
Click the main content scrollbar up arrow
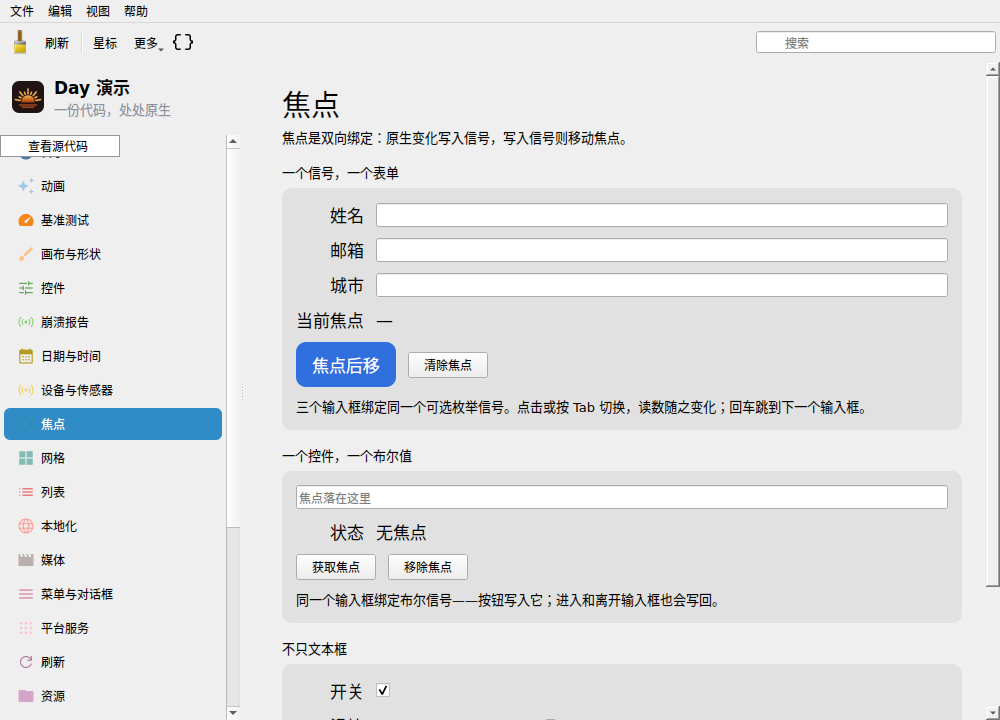[x=992, y=69]
